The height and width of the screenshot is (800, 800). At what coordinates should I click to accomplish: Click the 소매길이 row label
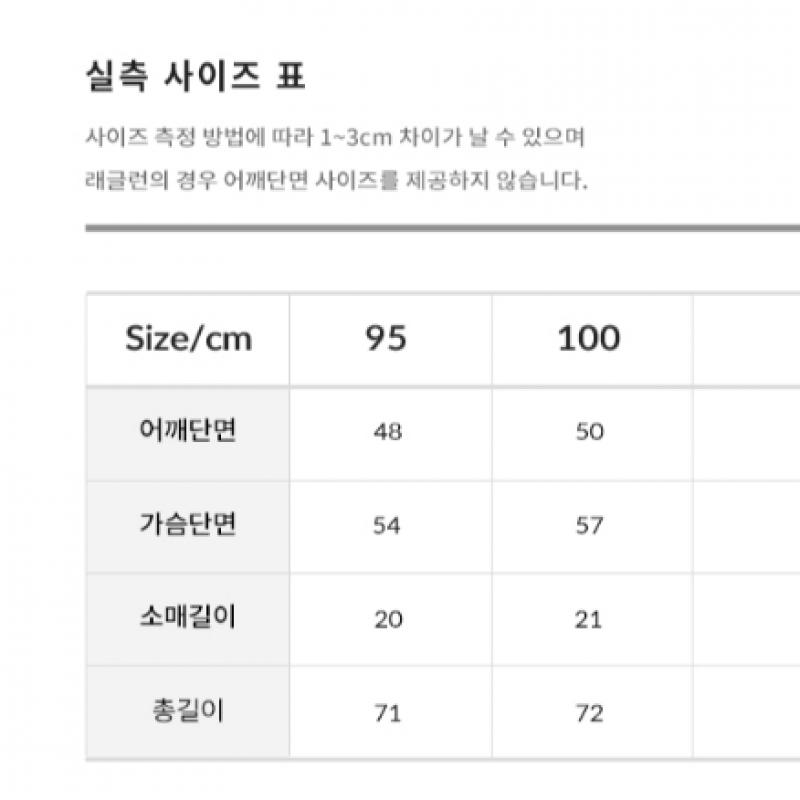tap(188, 618)
